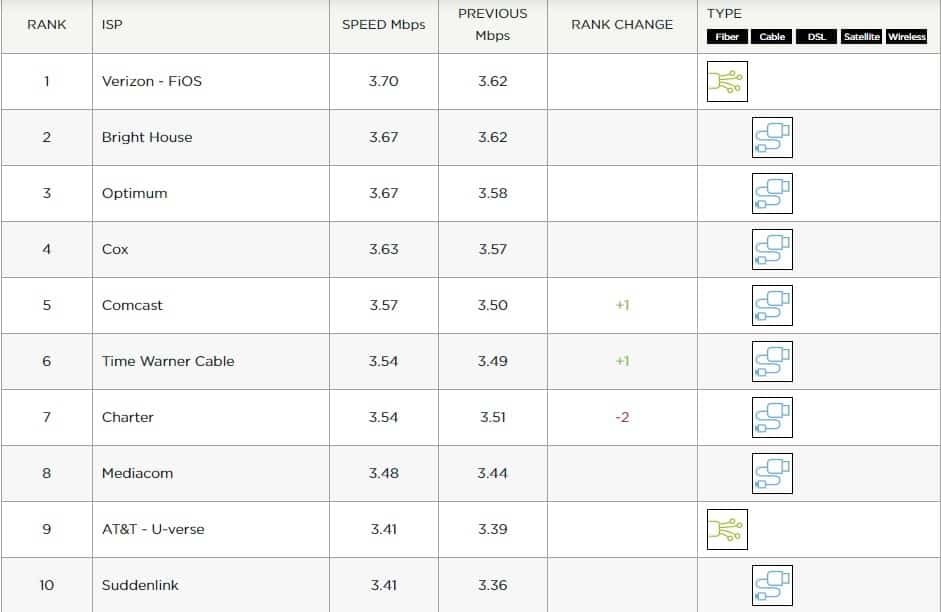
Task: Select the Cox ISP name
Action: click(115, 249)
